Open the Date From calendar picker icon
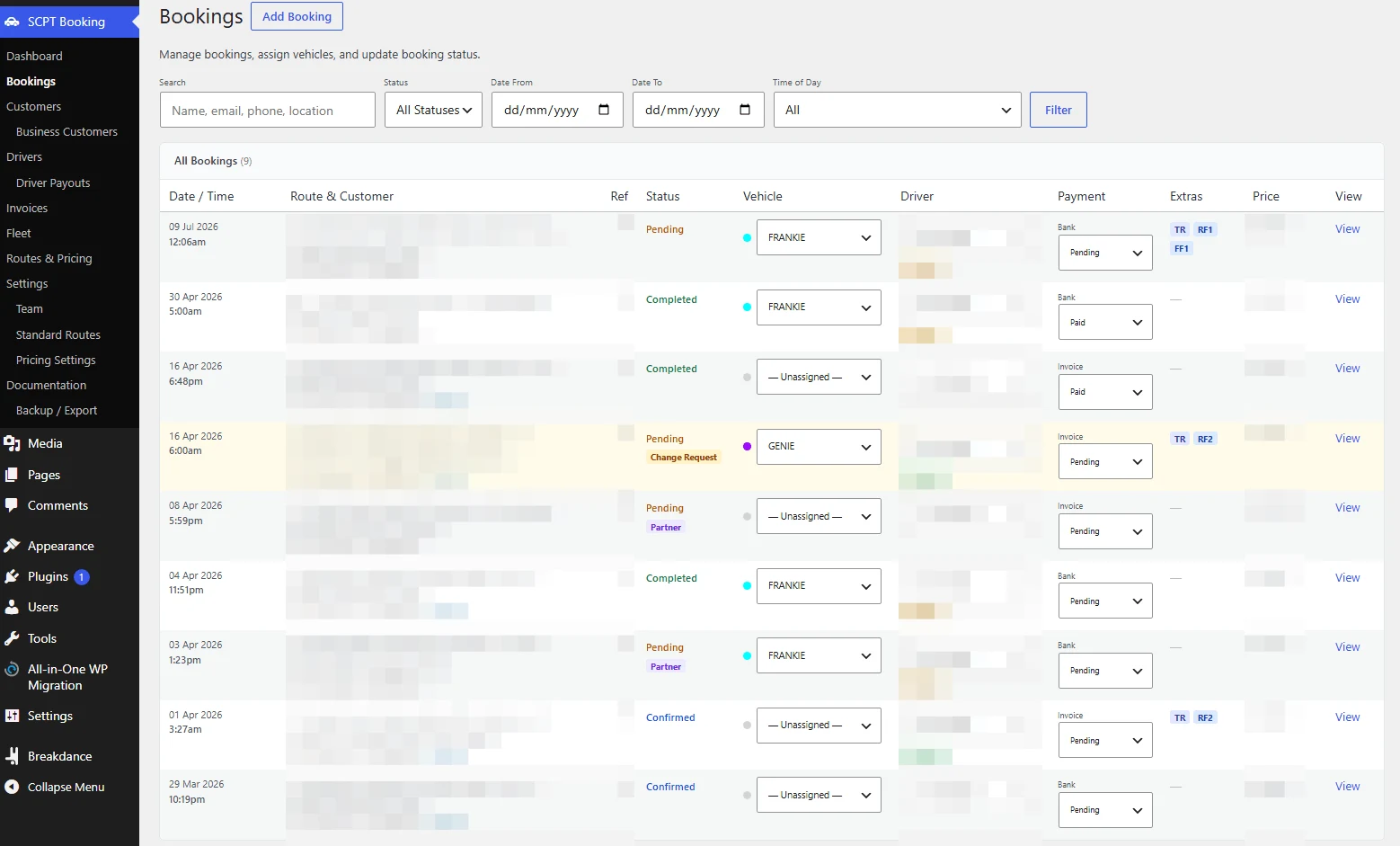This screenshot has height=846, width=1400. click(x=604, y=110)
